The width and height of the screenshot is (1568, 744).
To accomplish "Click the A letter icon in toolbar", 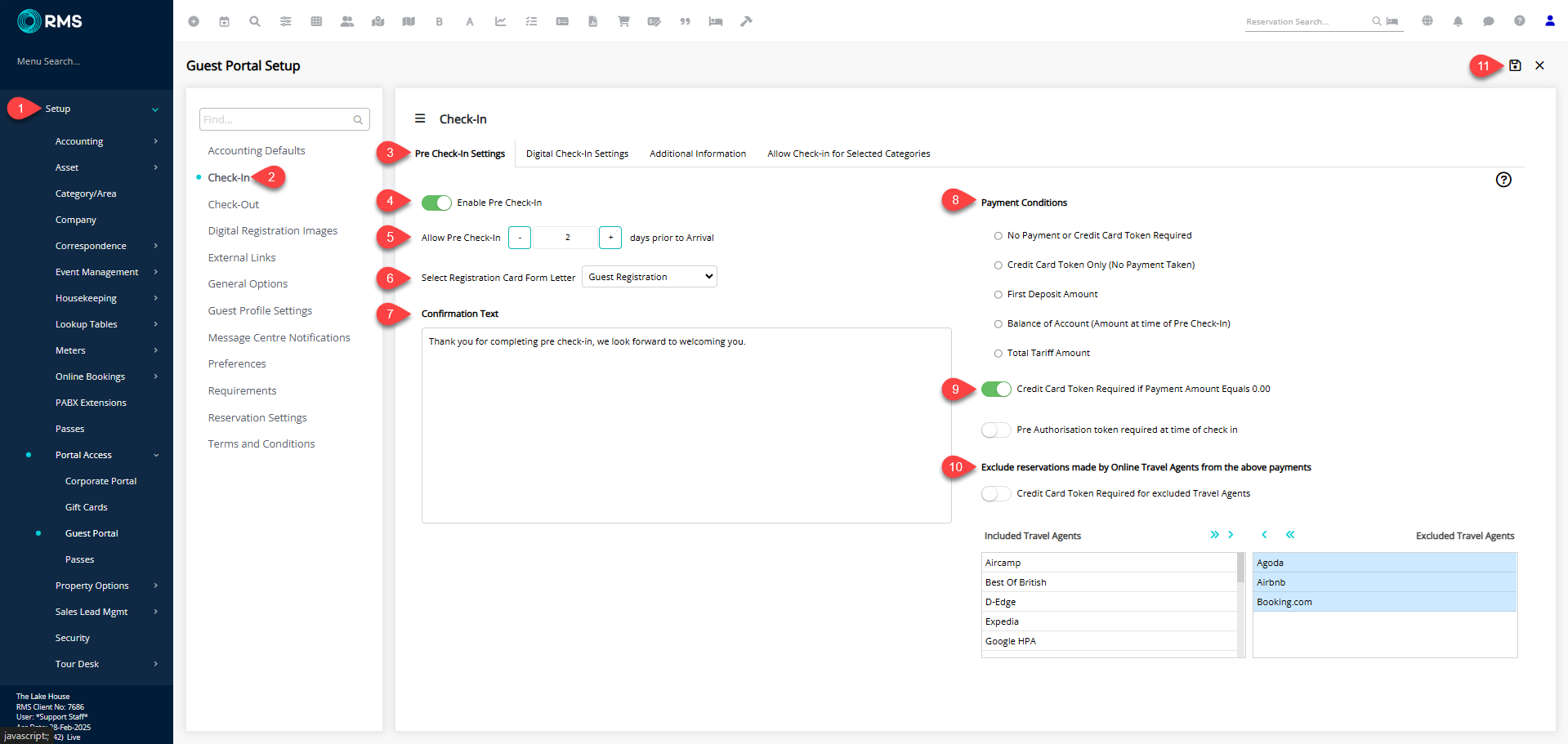I will tap(470, 22).
